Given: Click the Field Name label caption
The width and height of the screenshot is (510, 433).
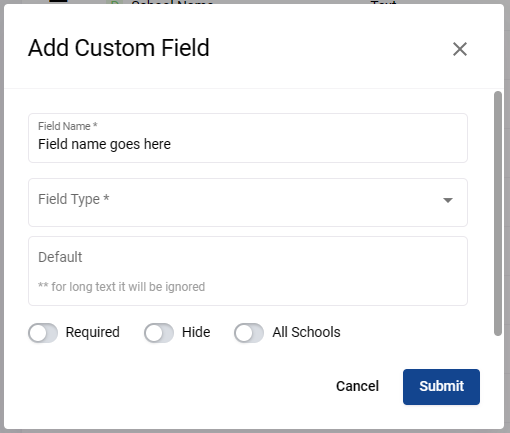Looking at the screenshot, I should pyautogui.click(x=68, y=126).
